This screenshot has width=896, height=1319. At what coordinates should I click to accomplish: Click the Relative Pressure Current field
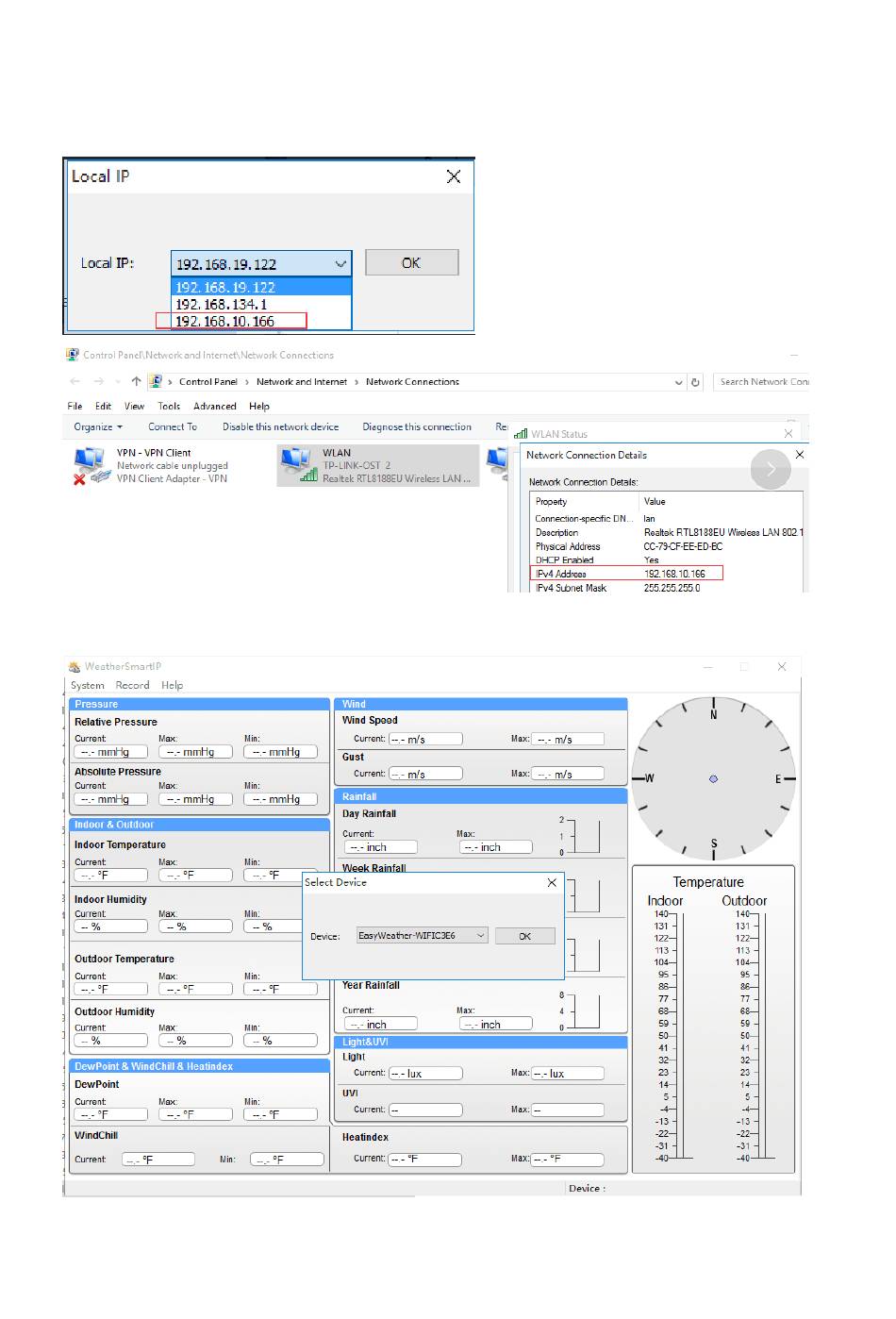pos(111,752)
